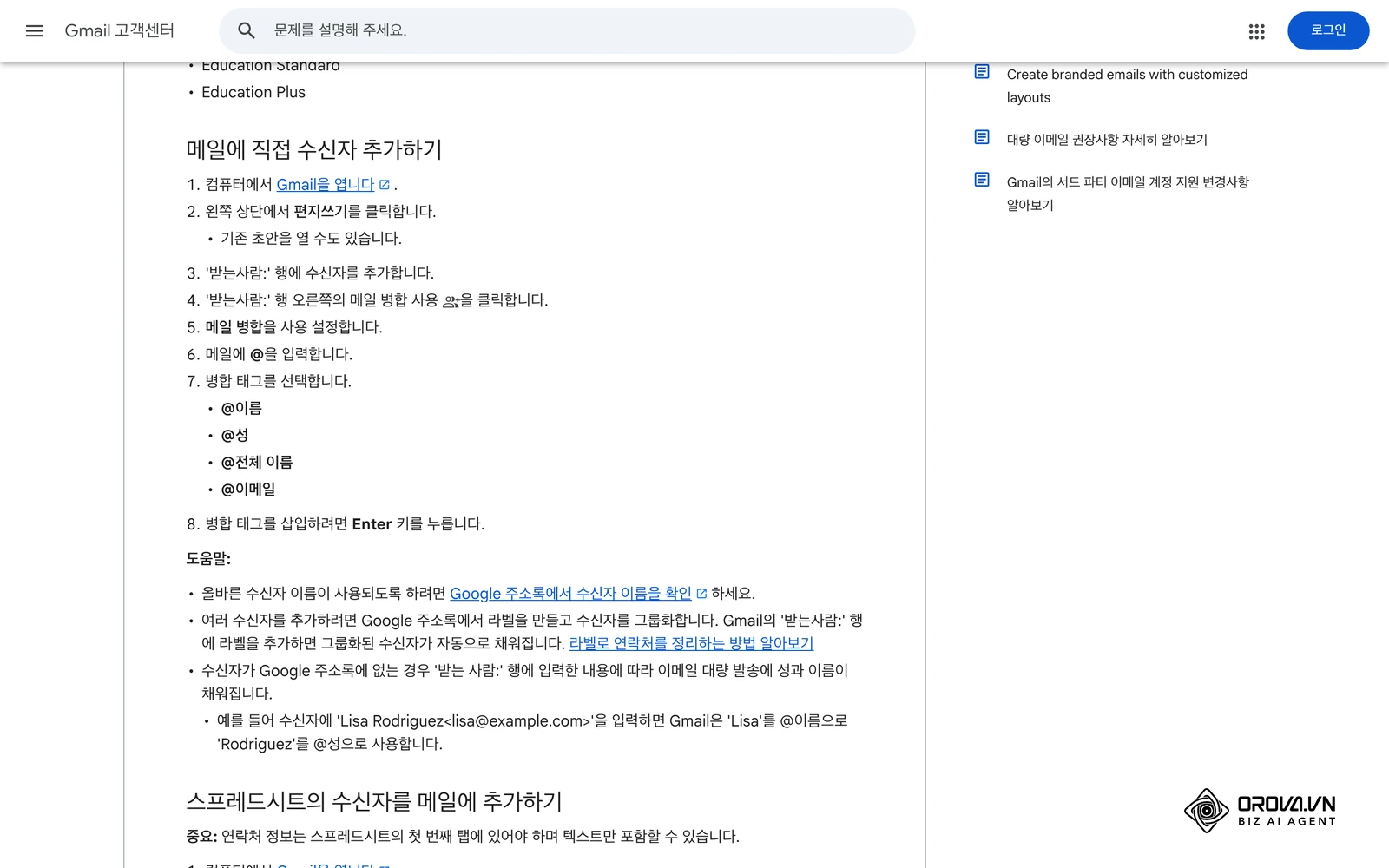1389x868 pixels.
Task: Click the bold 'Enter' word in step 8
Action: point(372,524)
